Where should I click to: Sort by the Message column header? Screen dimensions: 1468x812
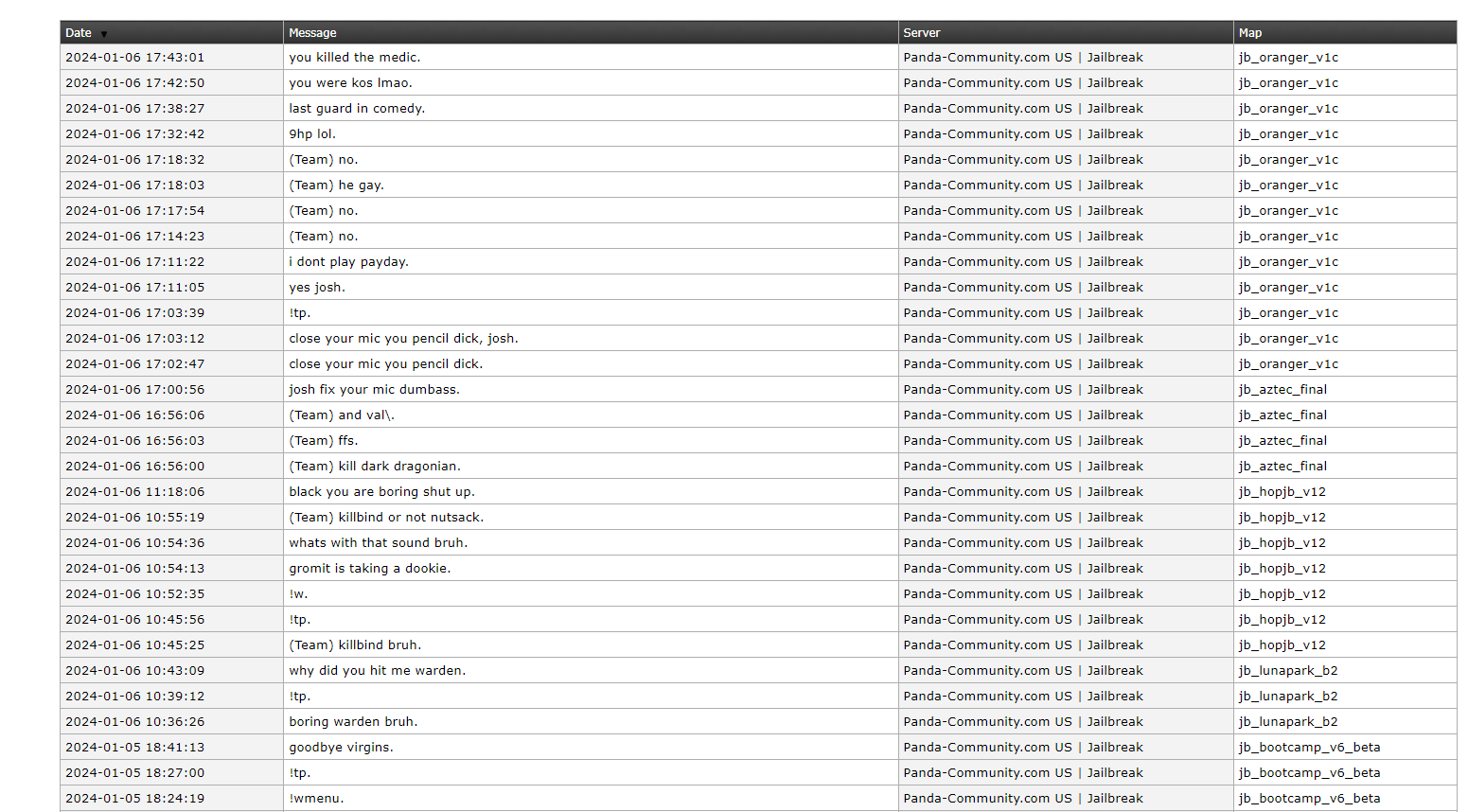(313, 33)
